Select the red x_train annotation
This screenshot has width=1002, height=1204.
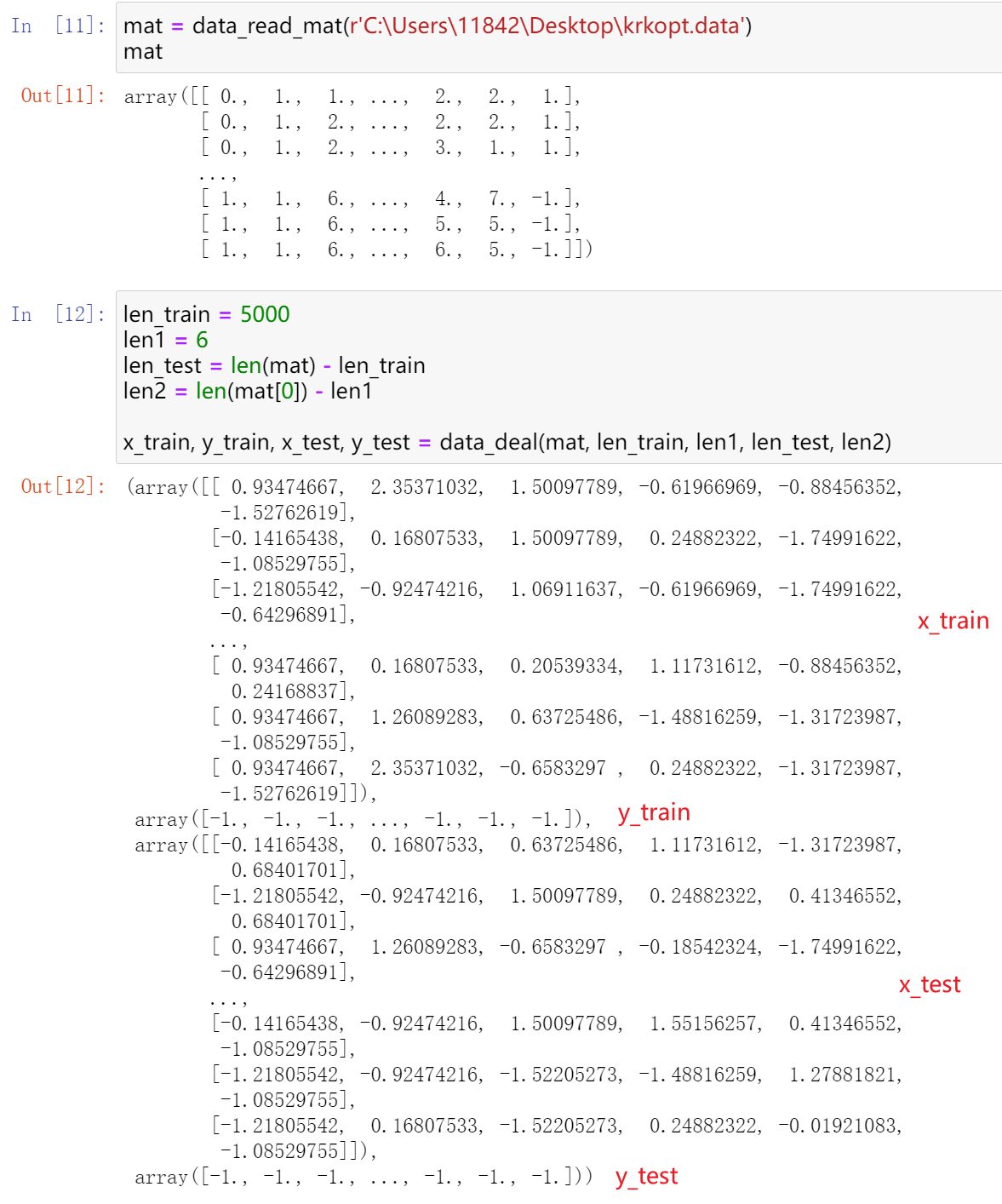pos(953,621)
